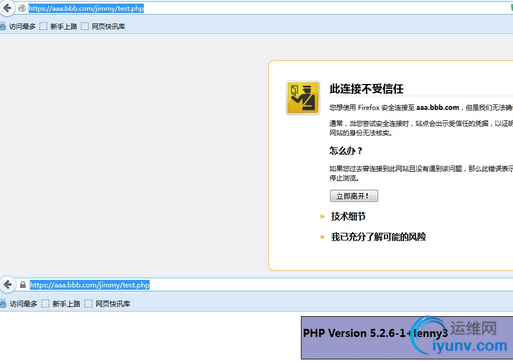The width and height of the screenshot is (513, 362).
Task: Click the globe site identity icon in the upper address bar
Action: 22,8
